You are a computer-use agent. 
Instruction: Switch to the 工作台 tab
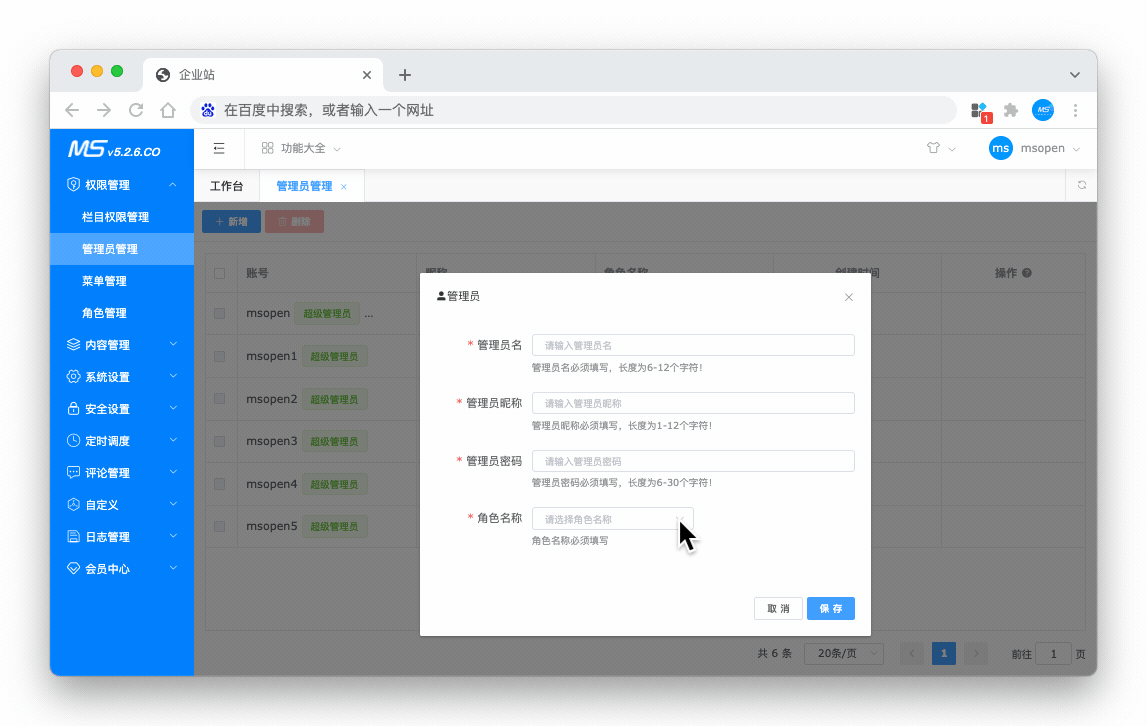click(x=226, y=186)
